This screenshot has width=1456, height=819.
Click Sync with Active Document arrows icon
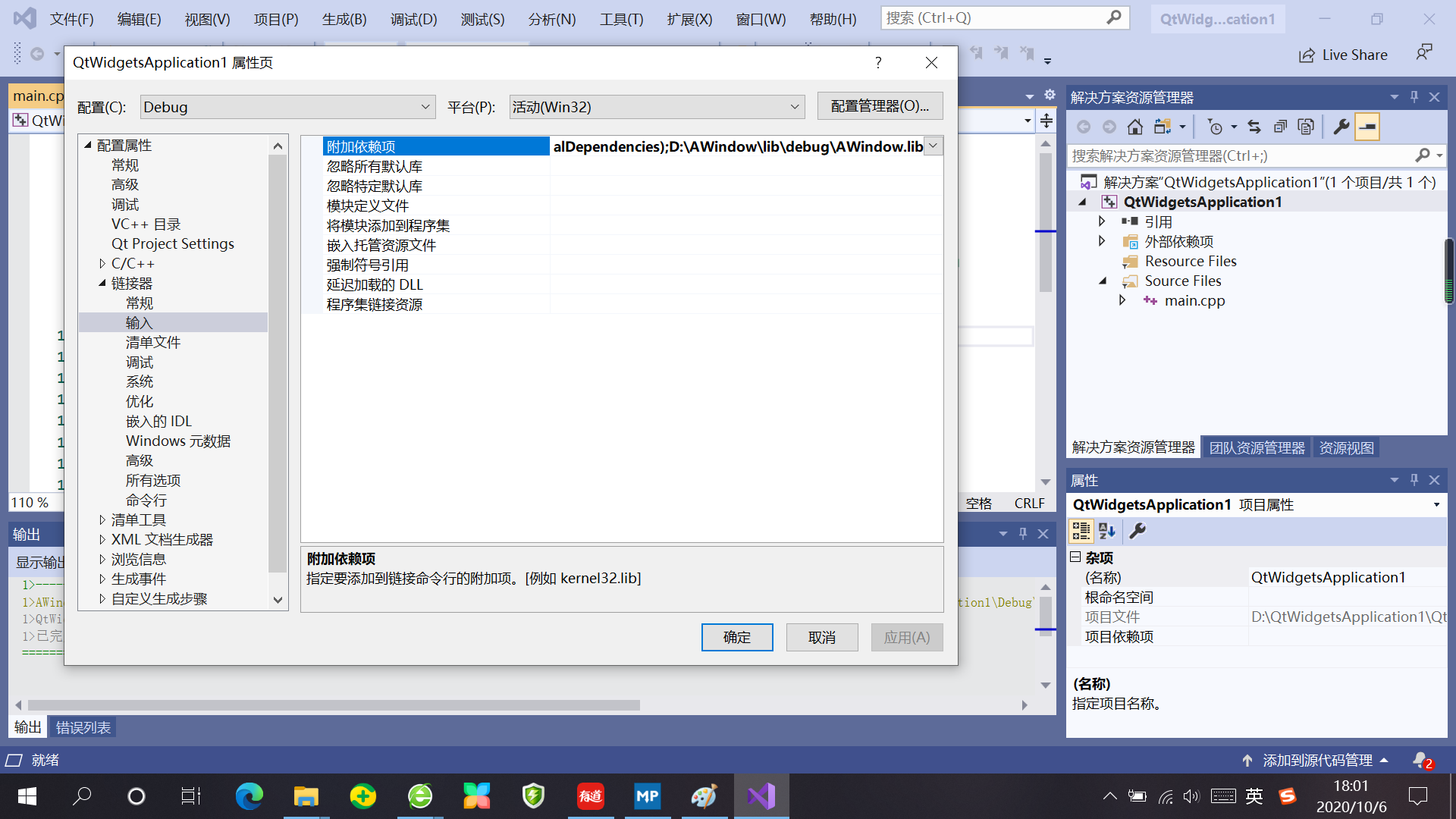1254,127
